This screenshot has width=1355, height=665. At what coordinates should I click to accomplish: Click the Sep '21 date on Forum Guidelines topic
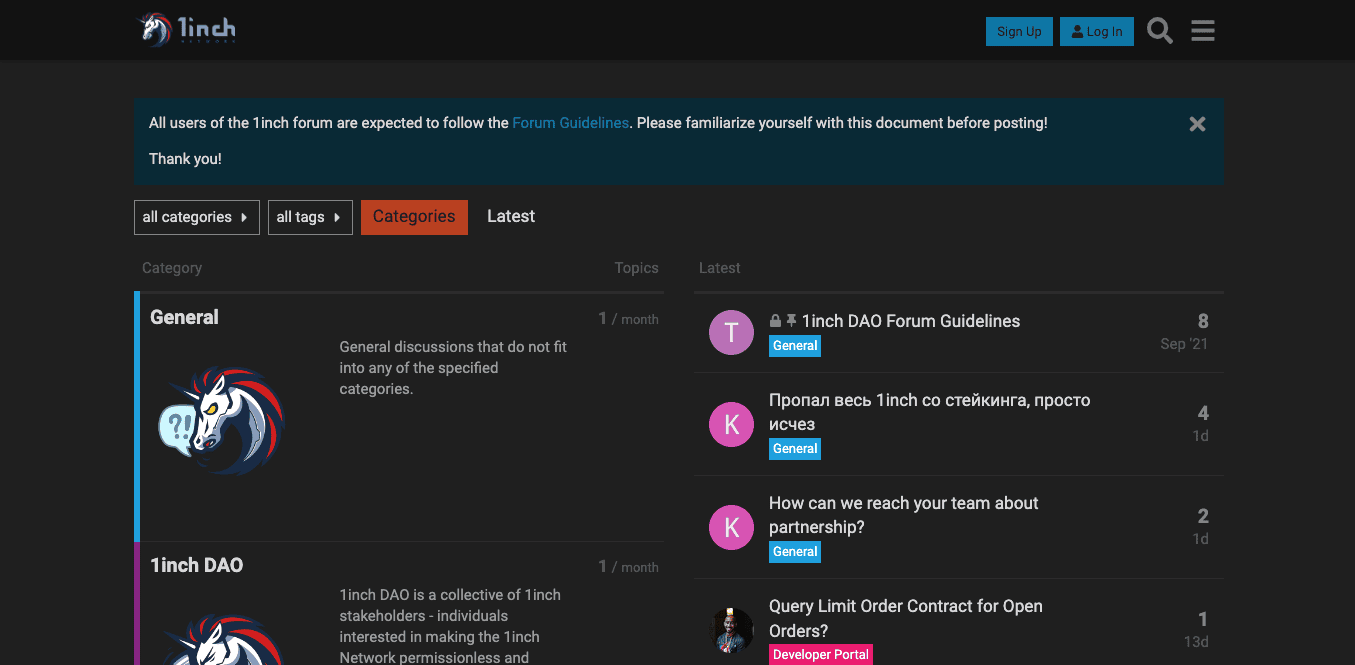(x=1184, y=344)
